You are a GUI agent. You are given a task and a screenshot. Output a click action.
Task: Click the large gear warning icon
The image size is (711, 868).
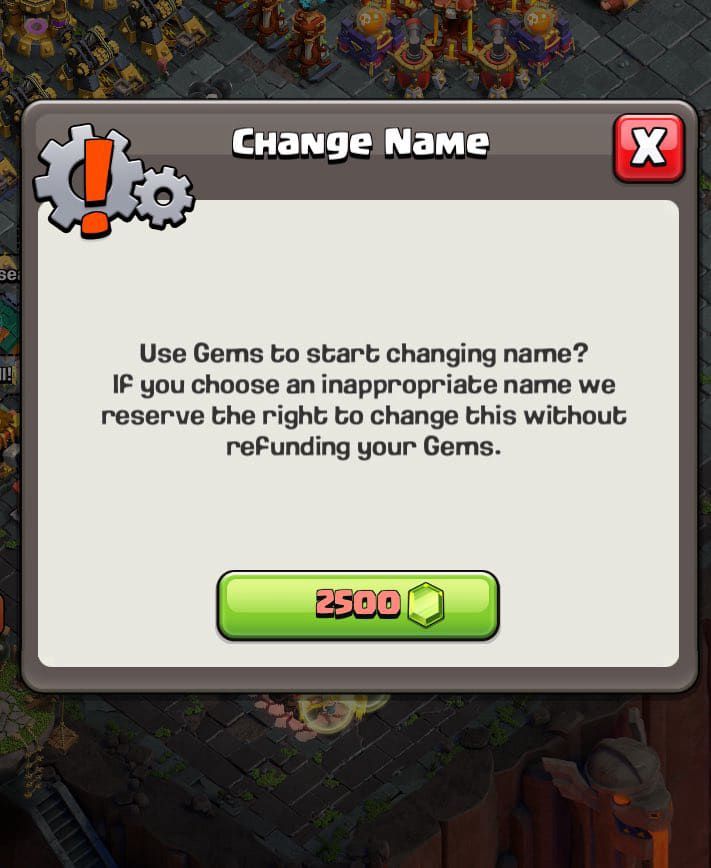tap(89, 180)
